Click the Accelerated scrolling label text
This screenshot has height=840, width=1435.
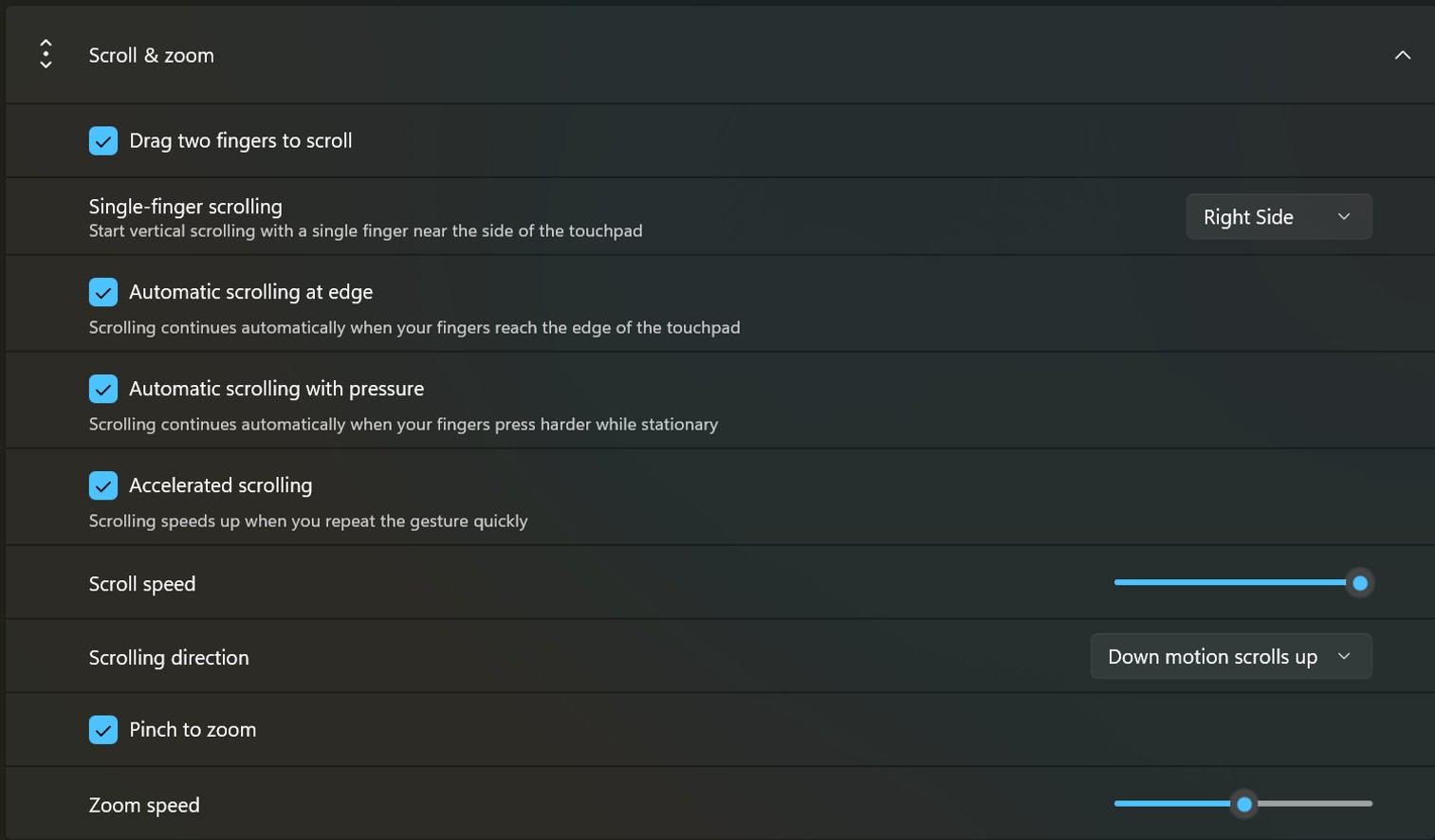tap(221, 485)
